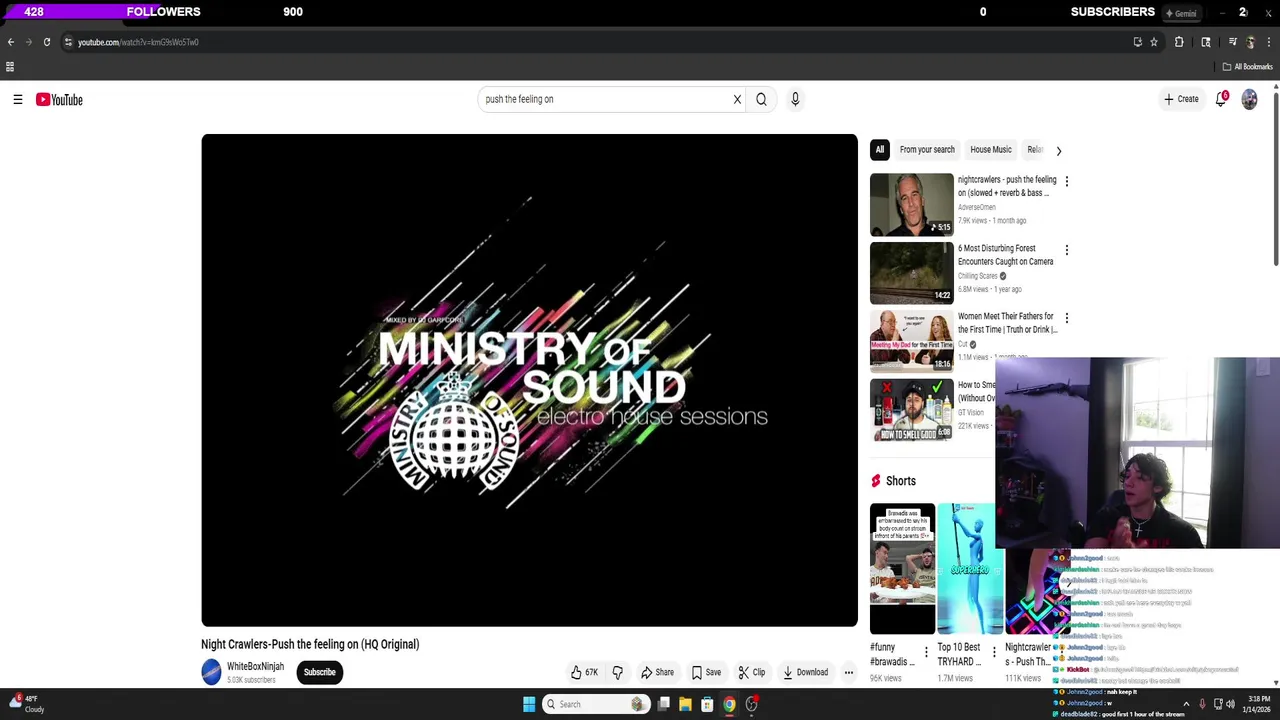
Task: Run search with the magnifier button
Action: click(761, 99)
